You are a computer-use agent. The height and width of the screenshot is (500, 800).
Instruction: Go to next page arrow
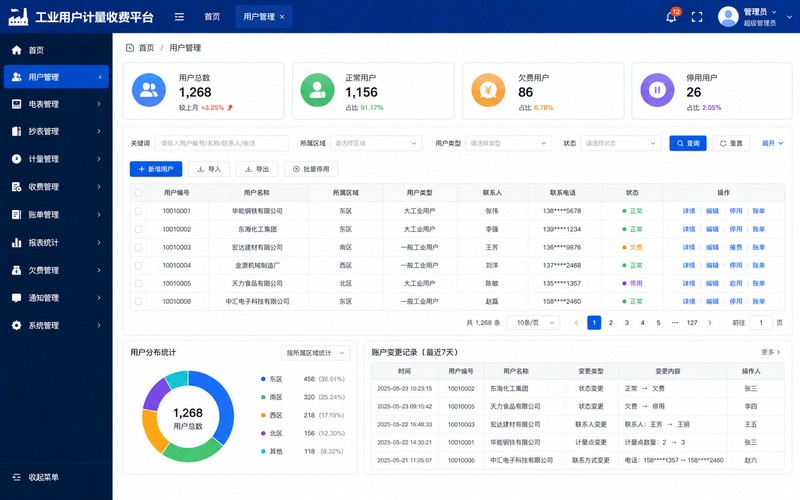pyautogui.click(x=709, y=323)
